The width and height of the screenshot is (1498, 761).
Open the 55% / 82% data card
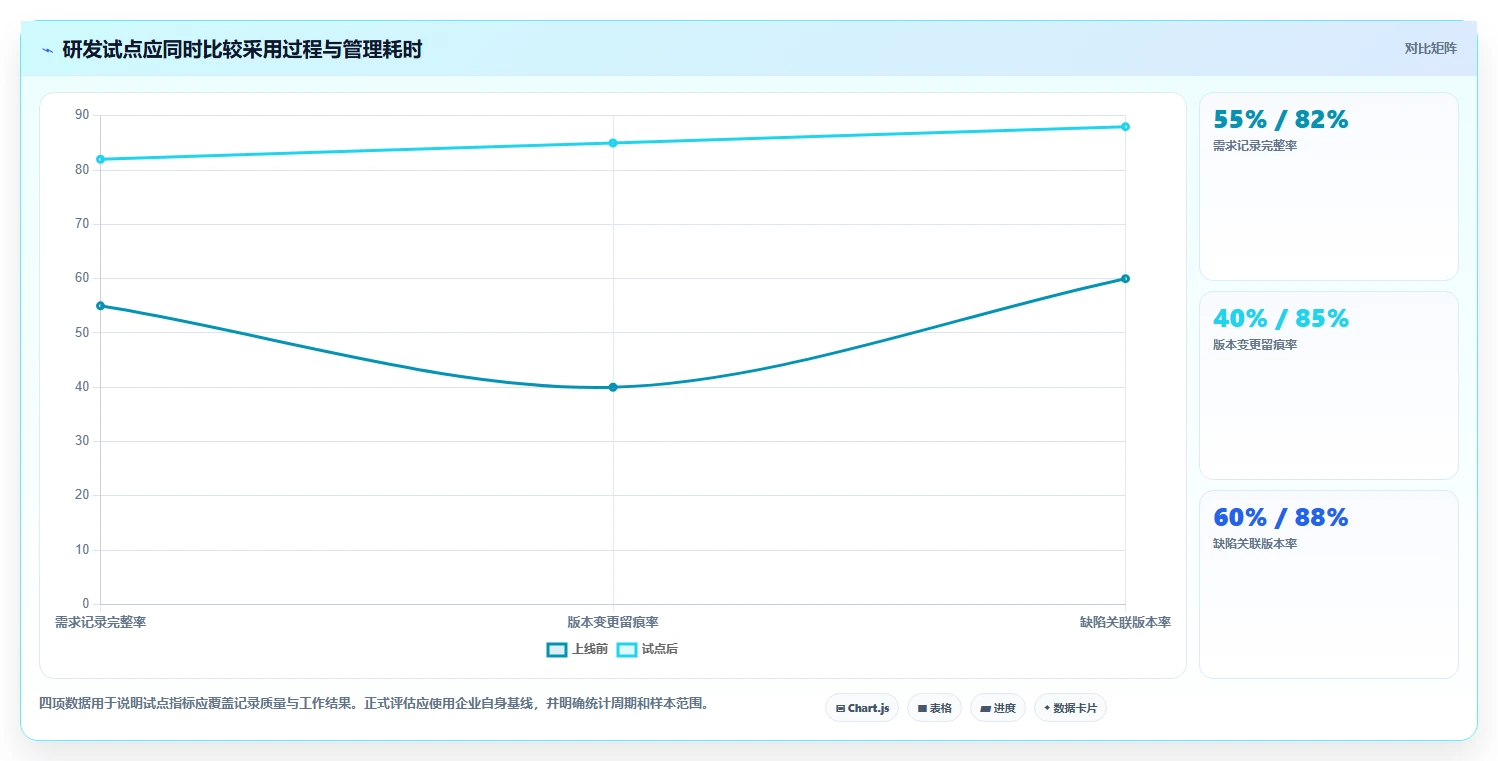pyautogui.click(x=1329, y=186)
